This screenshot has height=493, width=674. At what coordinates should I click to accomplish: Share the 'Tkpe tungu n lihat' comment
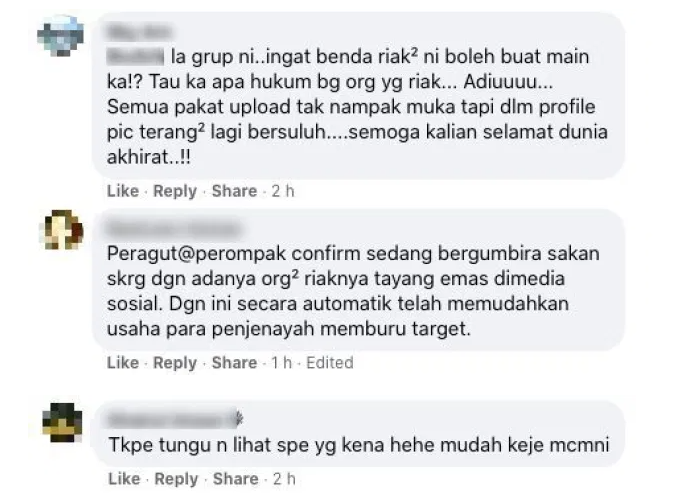click(236, 479)
